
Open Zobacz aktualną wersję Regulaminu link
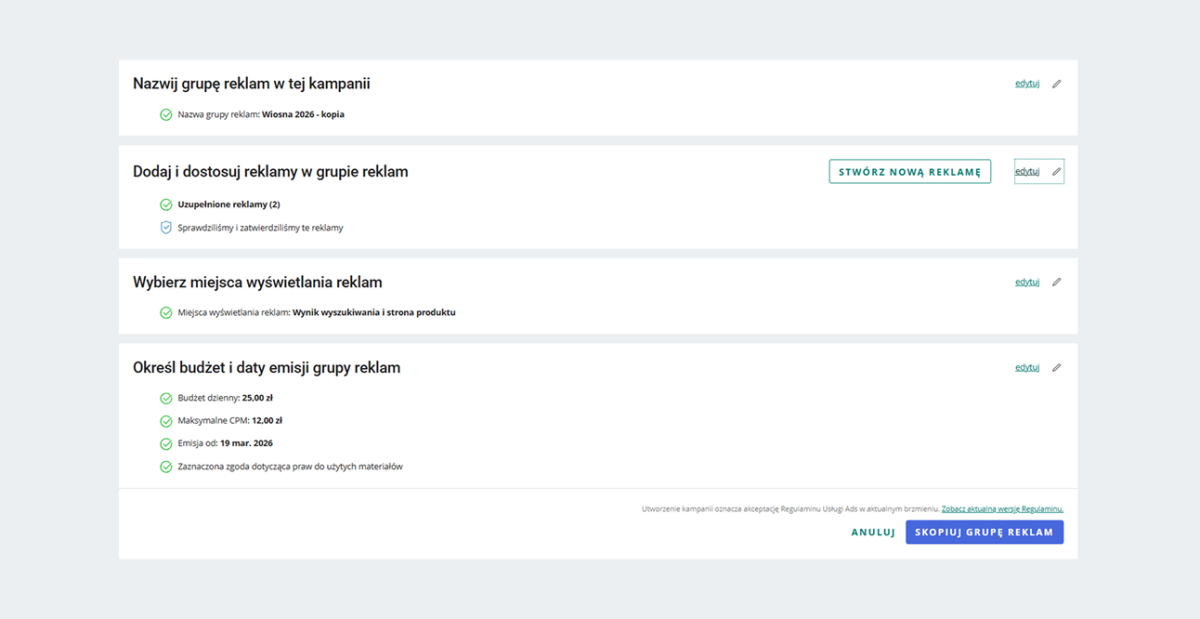click(1002, 509)
